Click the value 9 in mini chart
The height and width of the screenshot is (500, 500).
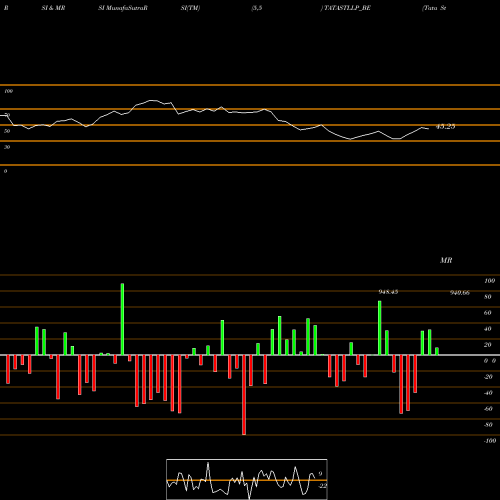pos(320,474)
